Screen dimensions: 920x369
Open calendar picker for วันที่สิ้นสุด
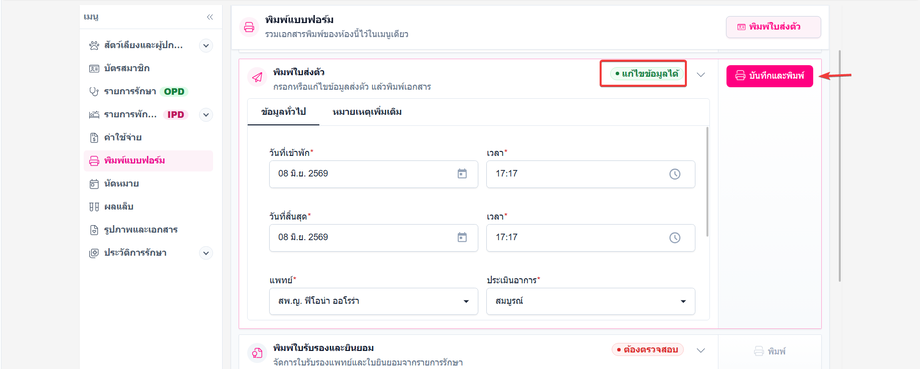462,237
